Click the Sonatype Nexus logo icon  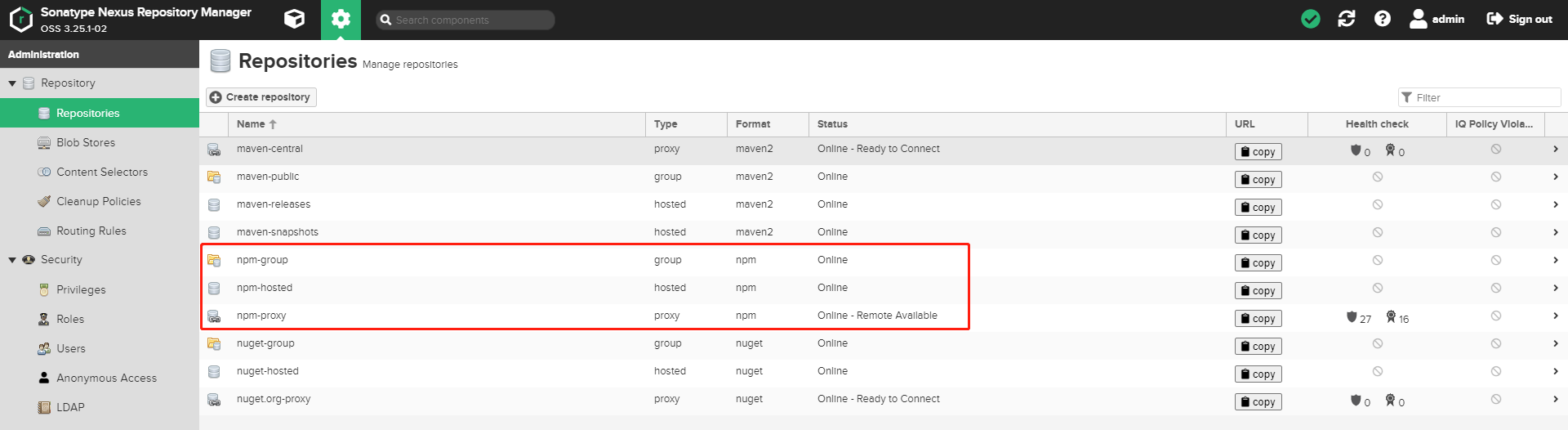click(x=20, y=20)
